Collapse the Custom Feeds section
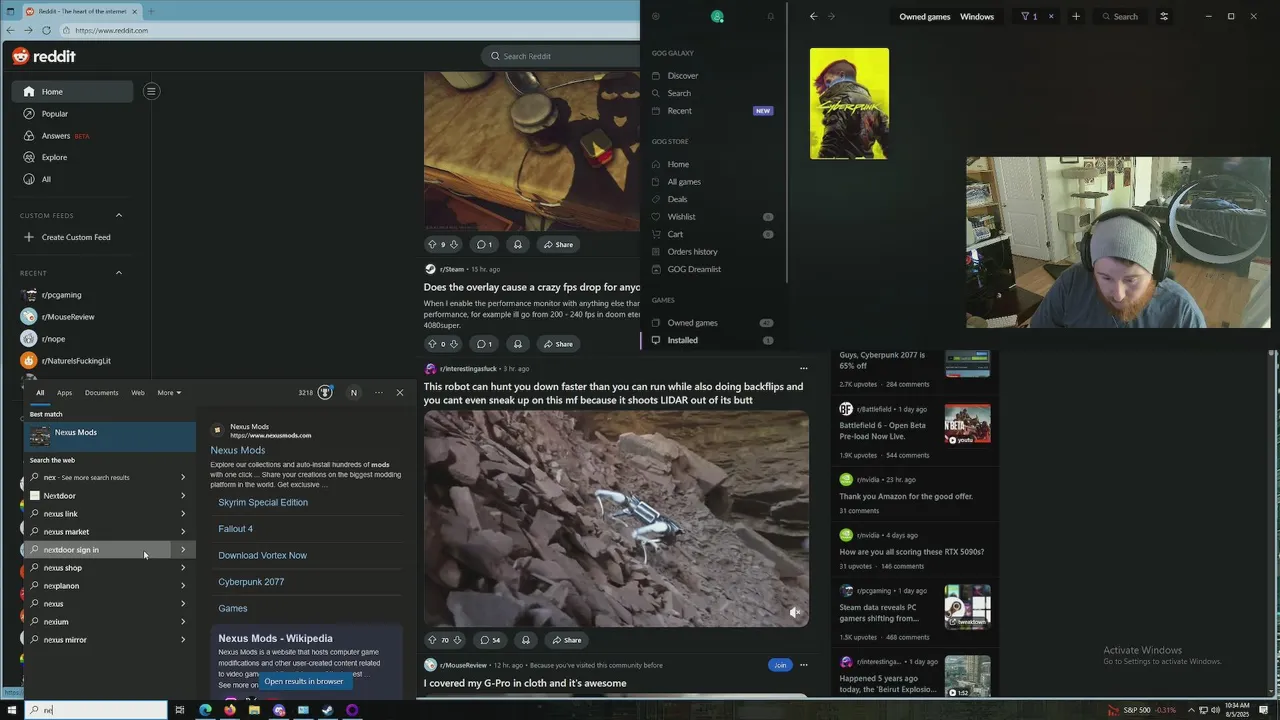Viewport: 1280px width, 720px height. click(x=118, y=215)
